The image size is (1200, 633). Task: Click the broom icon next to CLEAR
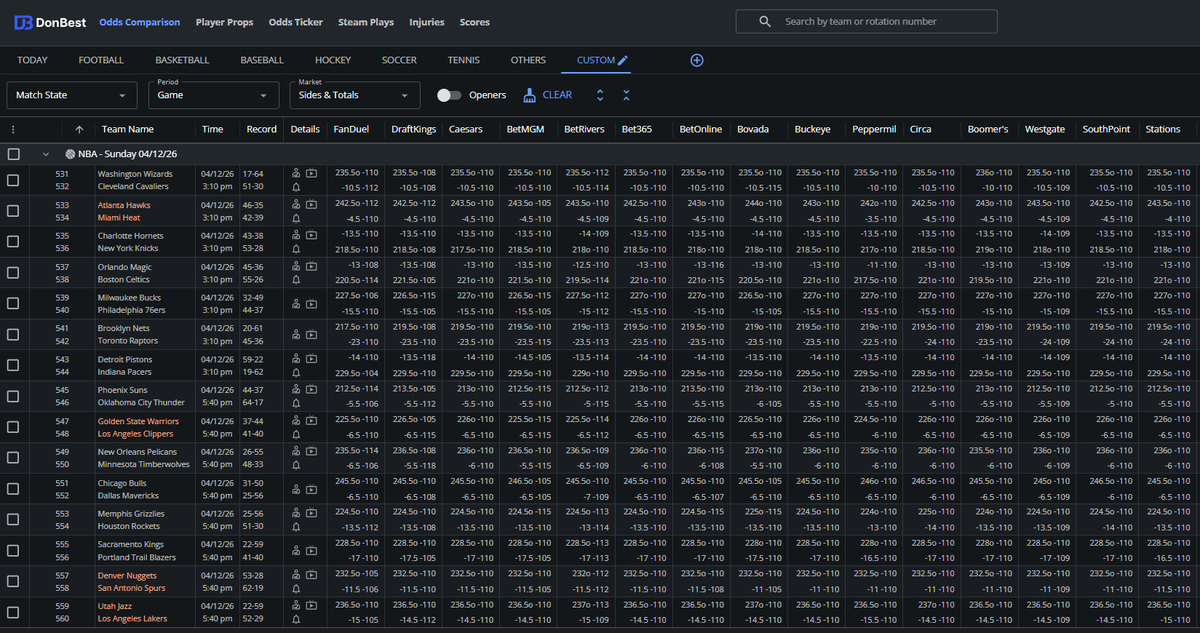click(x=530, y=95)
